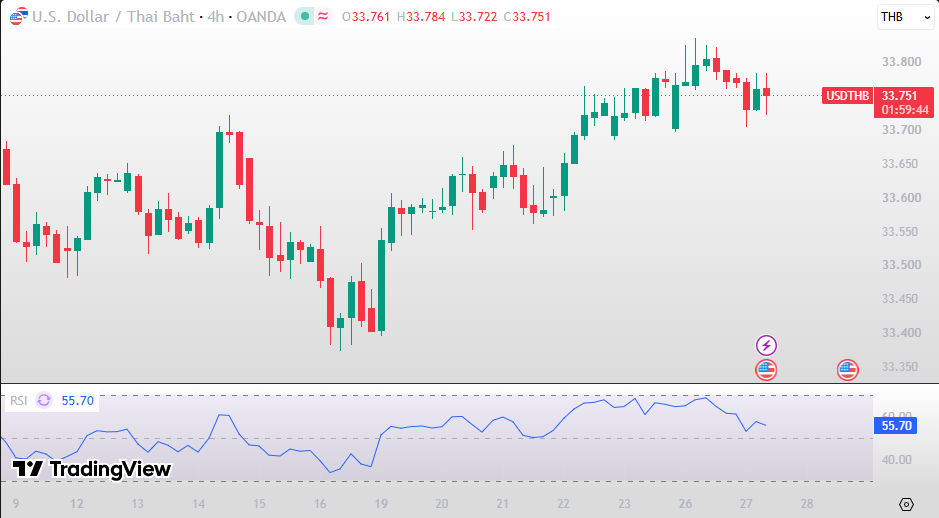The height and width of the screenshot is (518, 939).
Task: Click the OANDA data source label
Action: coord(261,17)
